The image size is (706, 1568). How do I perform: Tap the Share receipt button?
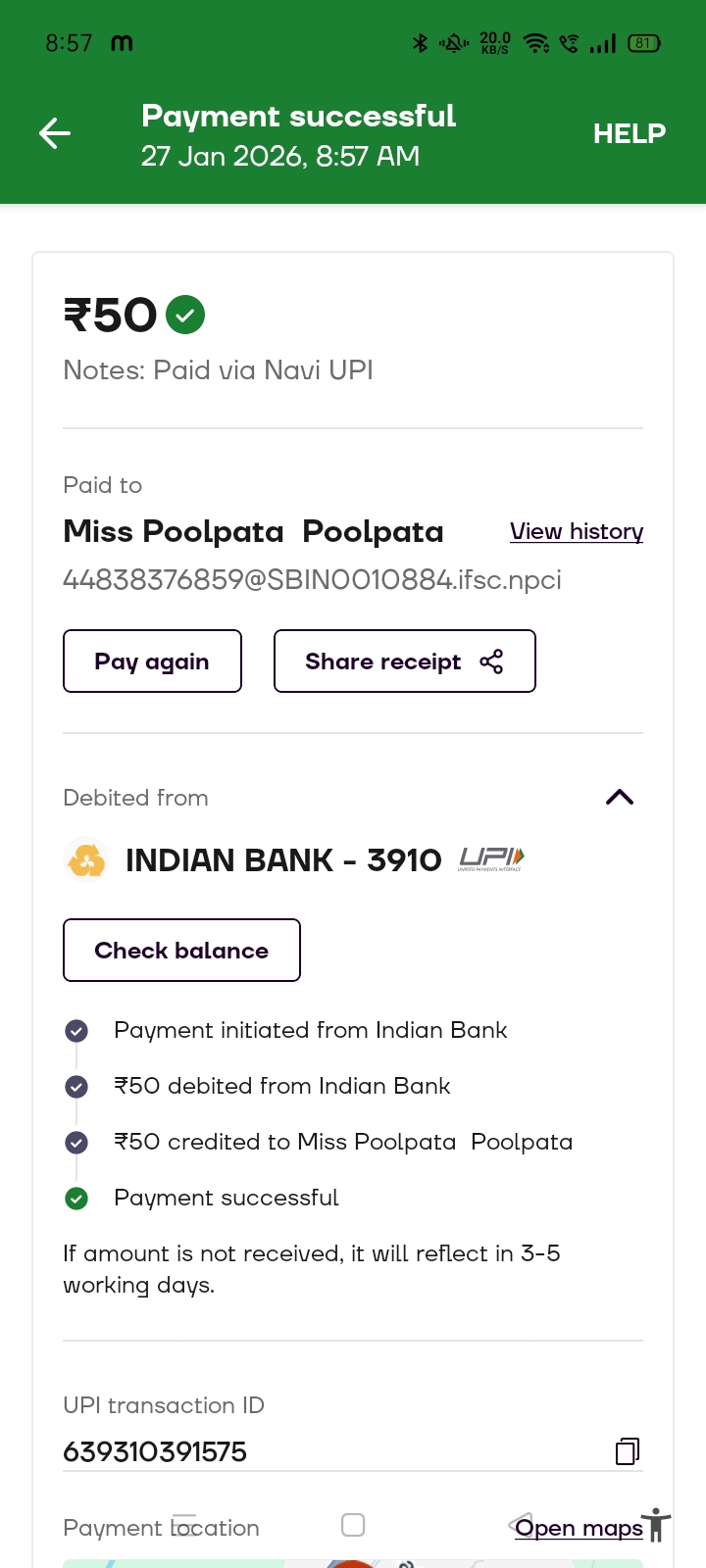click(x=404, y=661)
